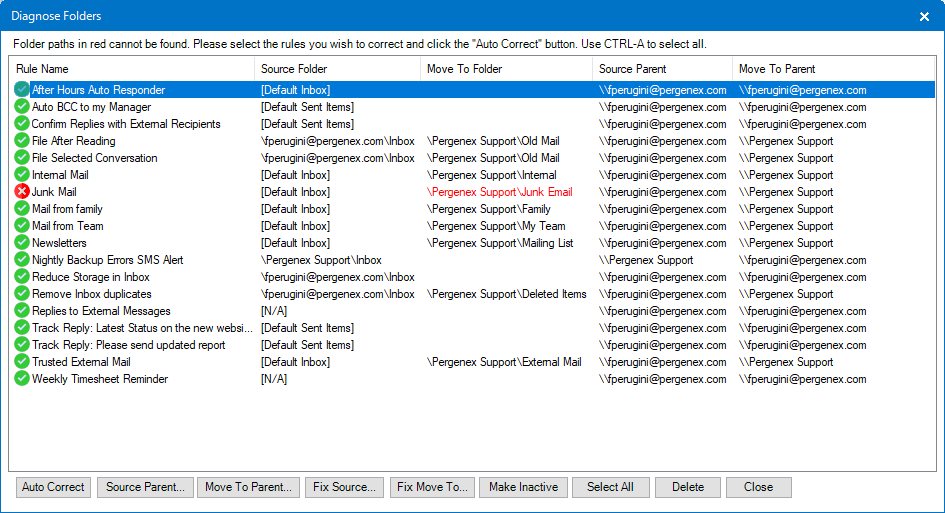945x513 pixels.
Task: Click the Auto Correct button
Action: tap(53, 487)
